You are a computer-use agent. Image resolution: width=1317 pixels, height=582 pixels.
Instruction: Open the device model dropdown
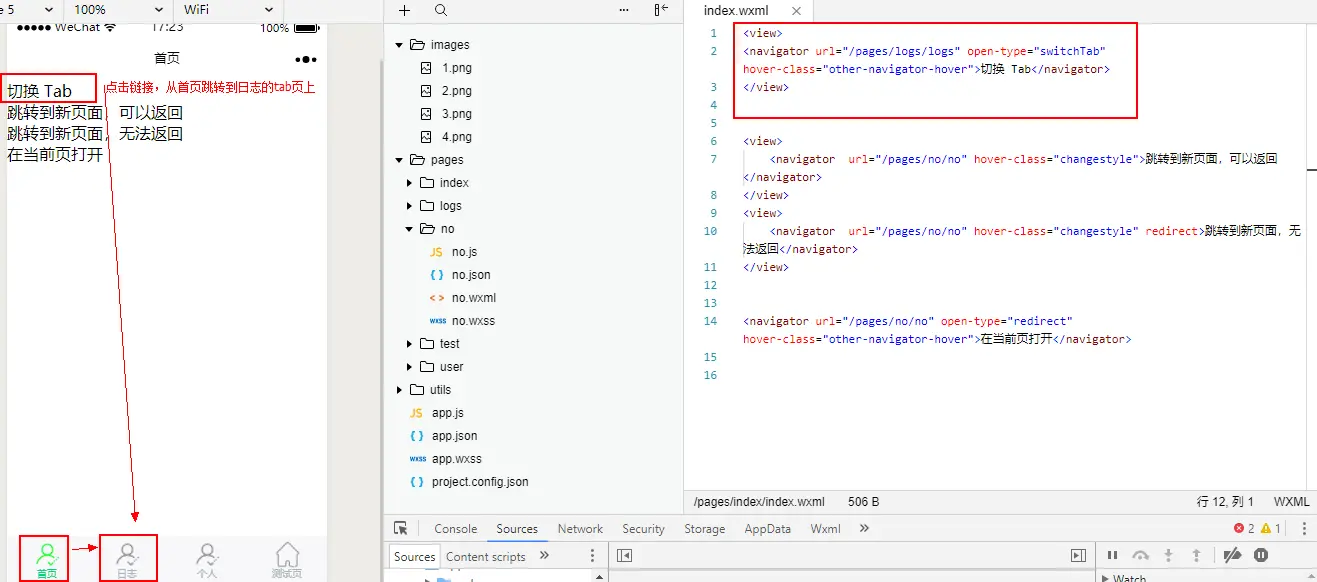pos(29,9)
